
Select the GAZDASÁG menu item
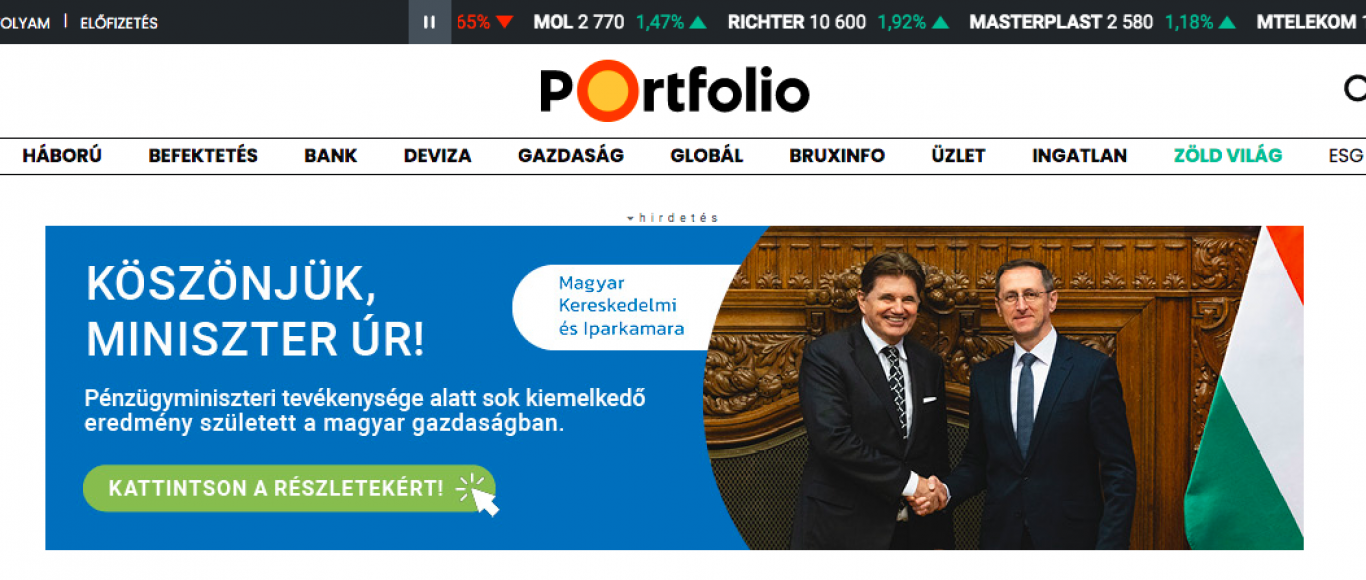[571, 156]
